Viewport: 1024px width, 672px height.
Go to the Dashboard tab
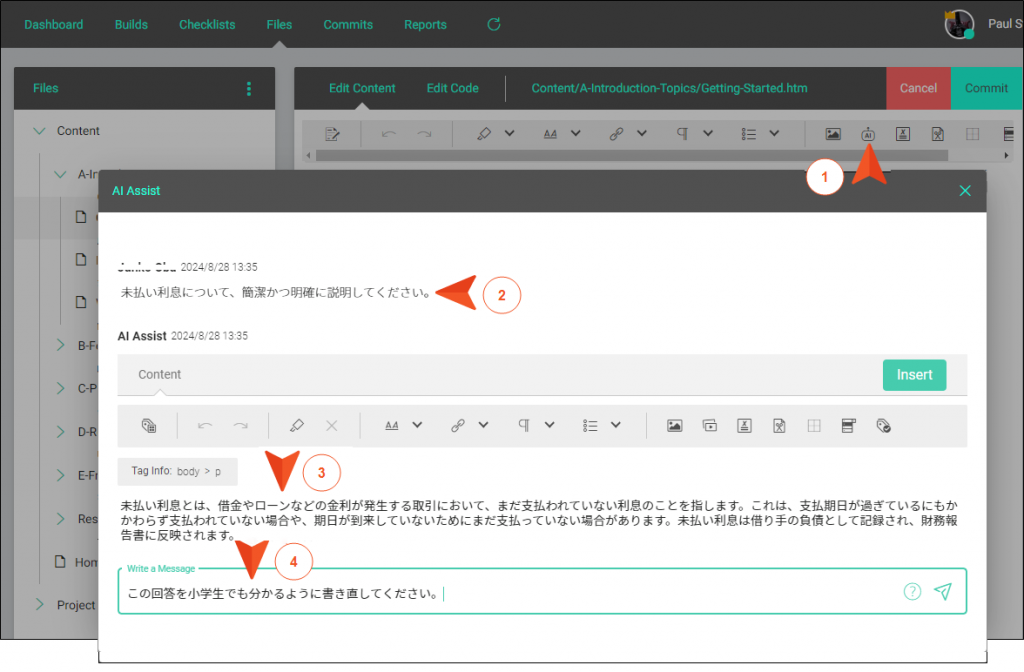[54, 25]
